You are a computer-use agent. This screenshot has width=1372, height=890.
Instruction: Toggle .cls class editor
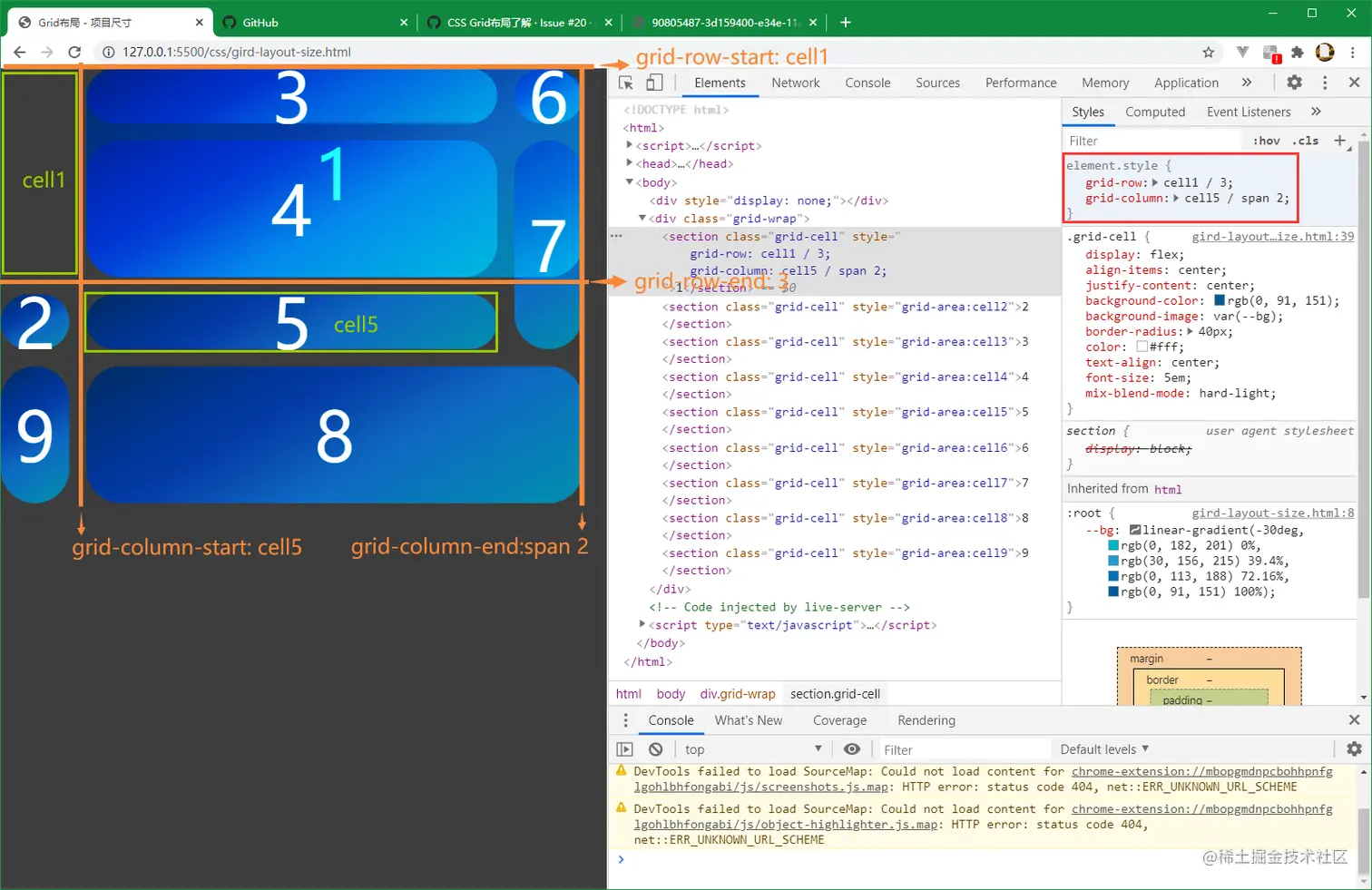pyautogui.click(x=1306, y=141)
